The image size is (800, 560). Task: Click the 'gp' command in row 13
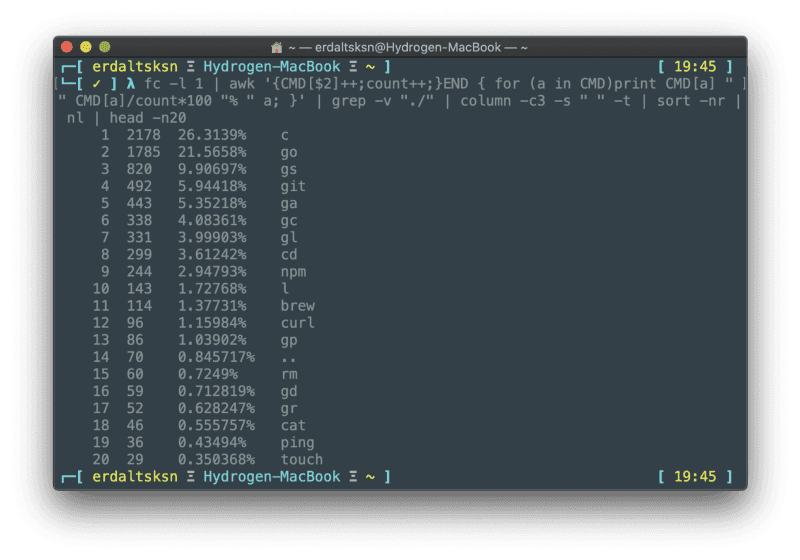[289, 341]
